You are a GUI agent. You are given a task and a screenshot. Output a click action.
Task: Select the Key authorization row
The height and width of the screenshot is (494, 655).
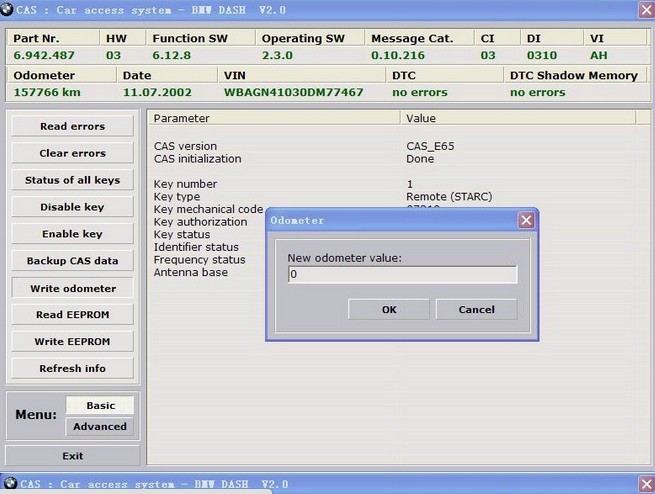[x=200, y=221]
